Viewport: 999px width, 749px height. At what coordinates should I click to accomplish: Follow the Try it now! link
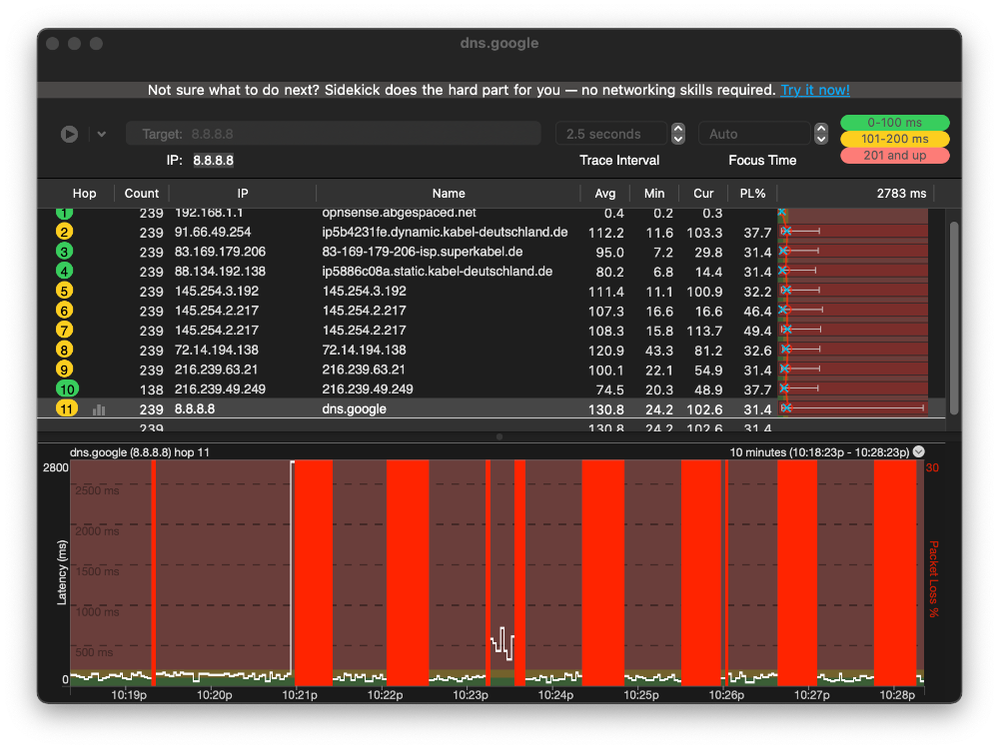pos(815,90)
